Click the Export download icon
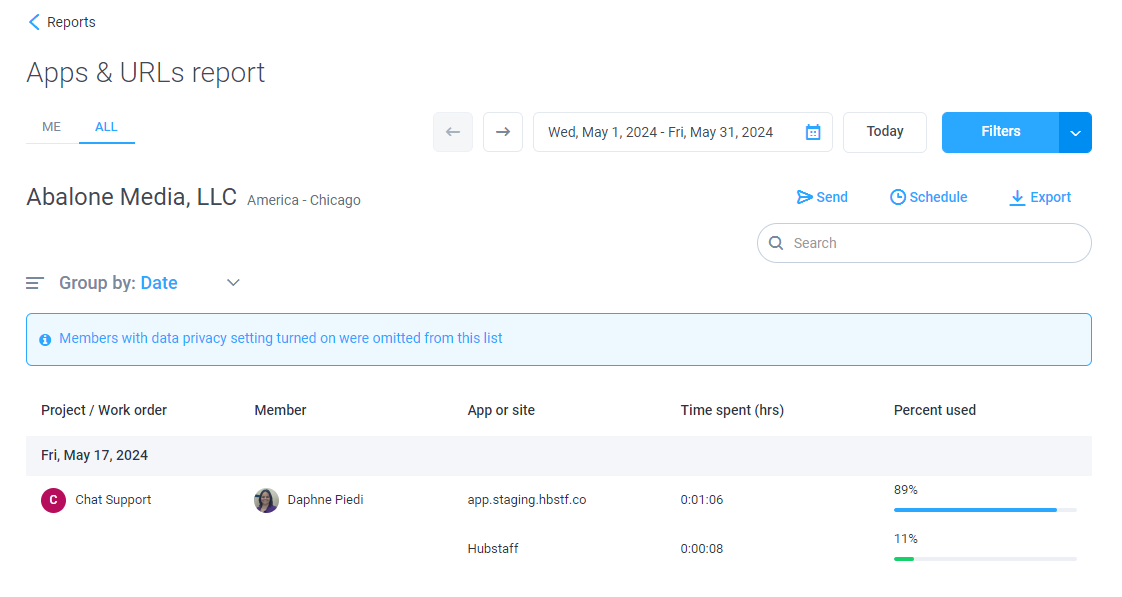Image resolution: width=1122 pixels, height=597 pixels. coord(1017,198)
